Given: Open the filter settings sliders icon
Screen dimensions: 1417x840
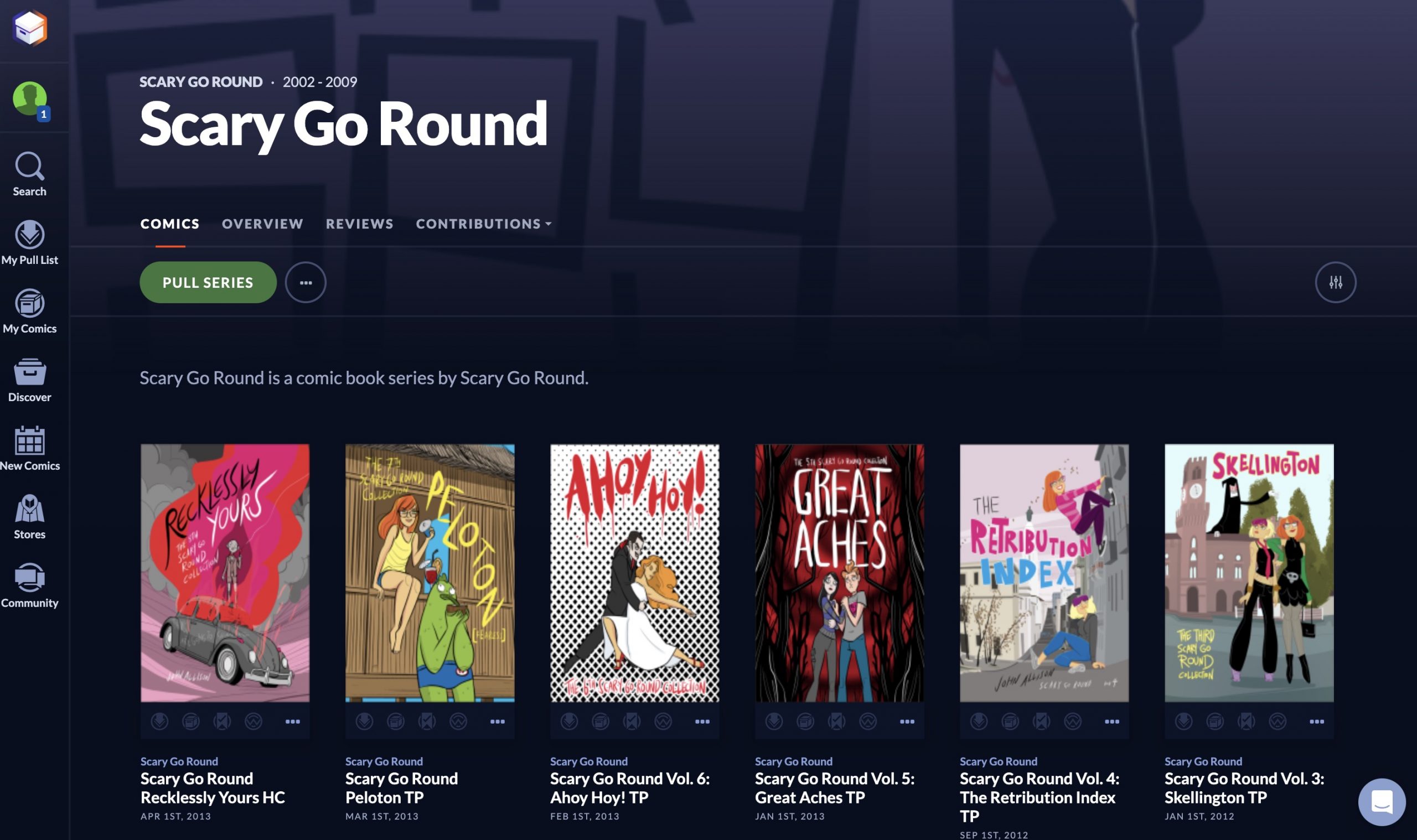Looking at the screenshot, I should click(1336, 282).
